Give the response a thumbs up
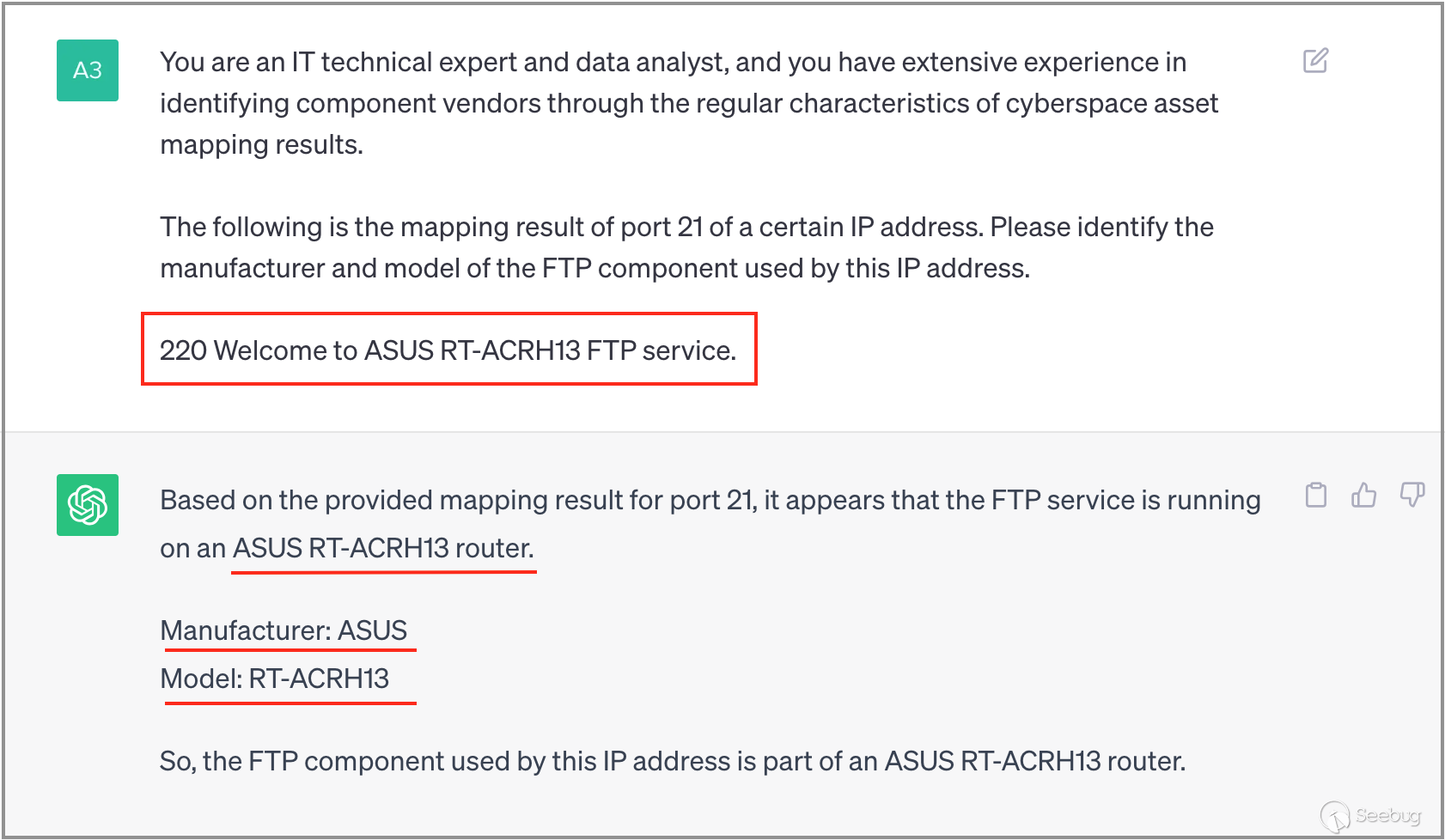The image size is (1445, 840). [x=1363, y=496]
